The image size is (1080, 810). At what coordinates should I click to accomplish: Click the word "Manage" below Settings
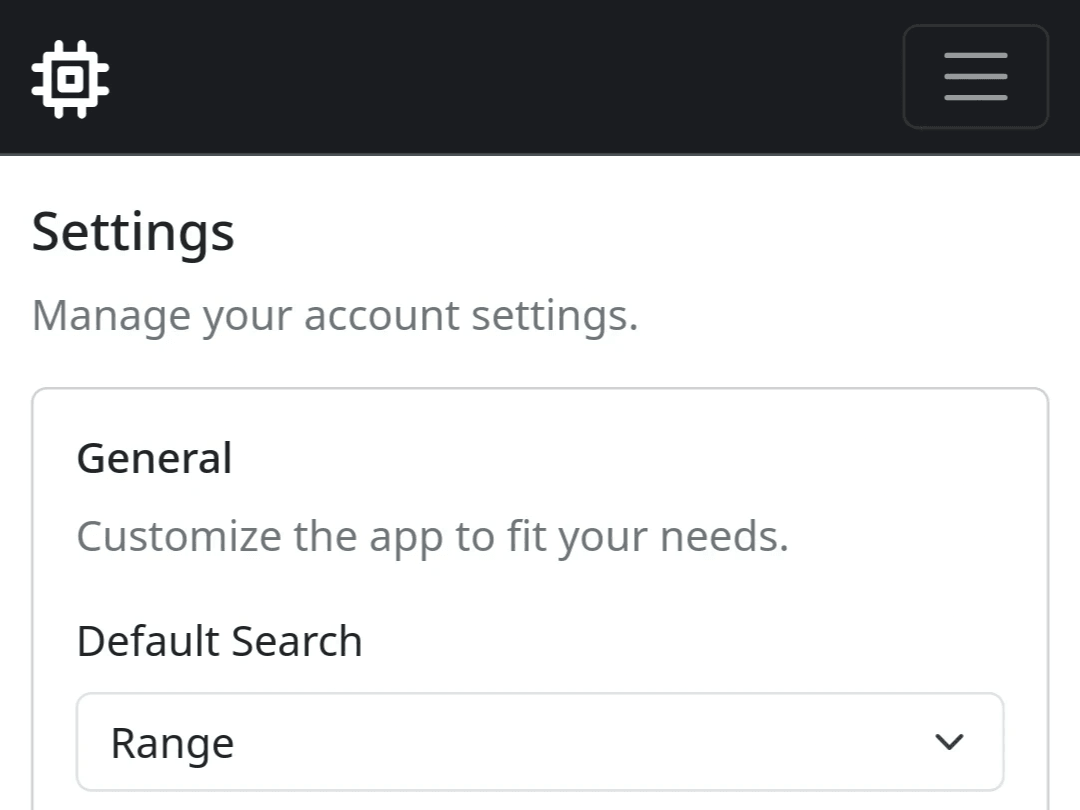click(x=111, y=316)
